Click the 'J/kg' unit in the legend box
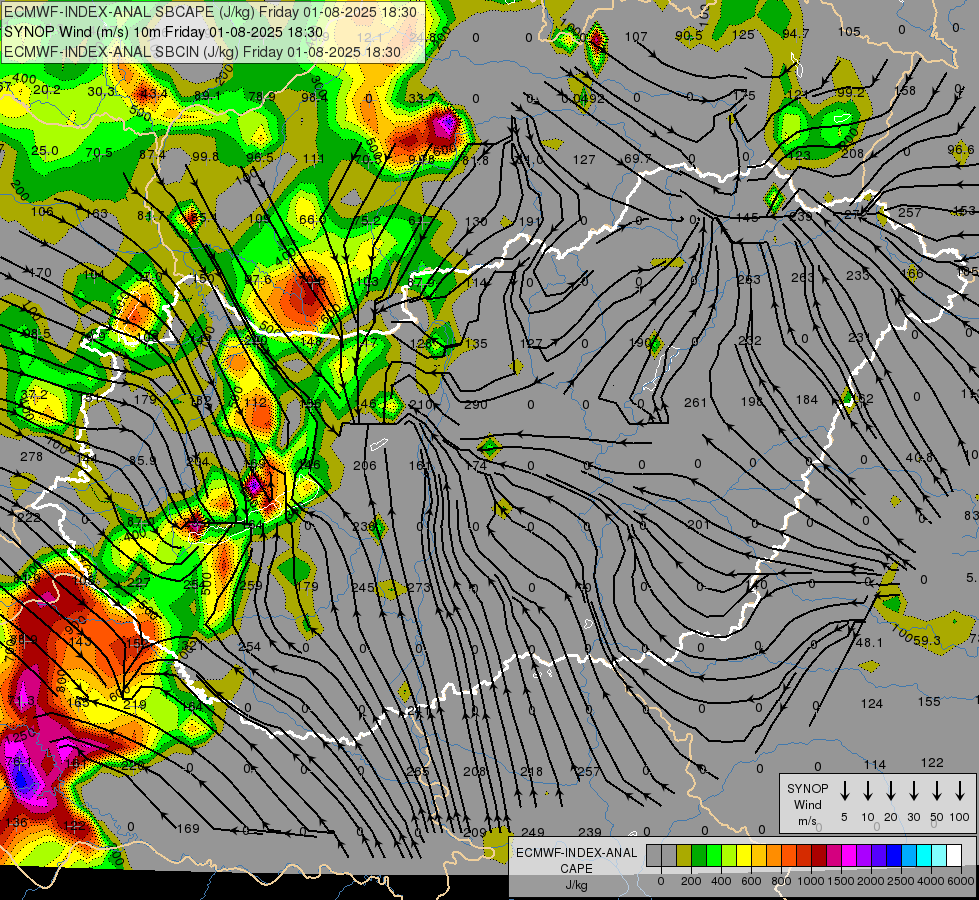 pyautogui.click(x=576, y=885)
